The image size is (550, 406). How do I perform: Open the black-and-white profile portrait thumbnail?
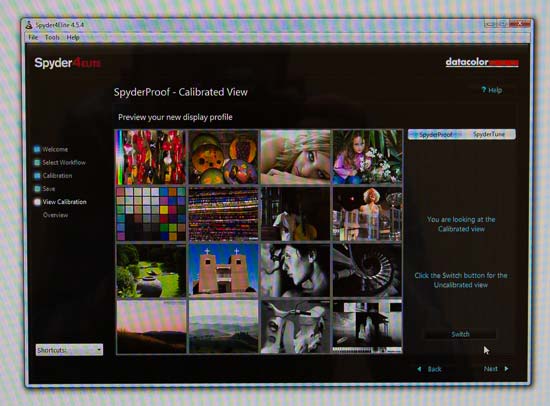tap(295, 271)
